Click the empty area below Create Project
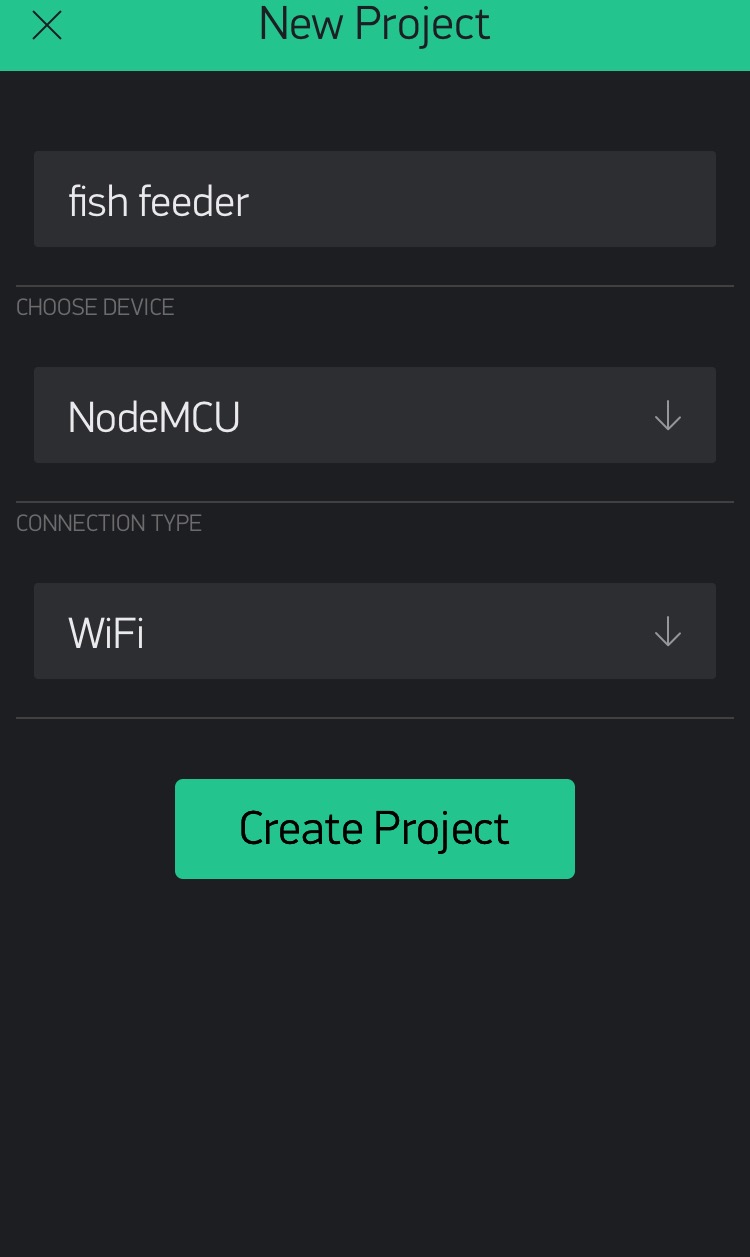 pos(375,1050)
